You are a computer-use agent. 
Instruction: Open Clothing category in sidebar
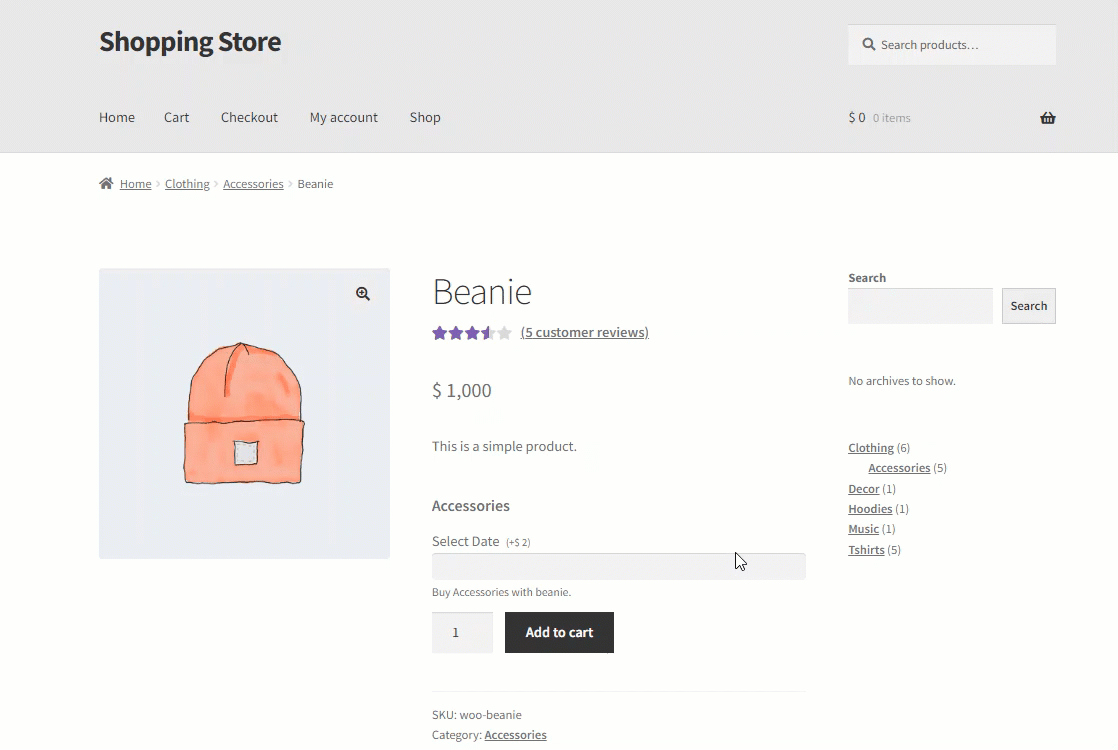(871, 448)
